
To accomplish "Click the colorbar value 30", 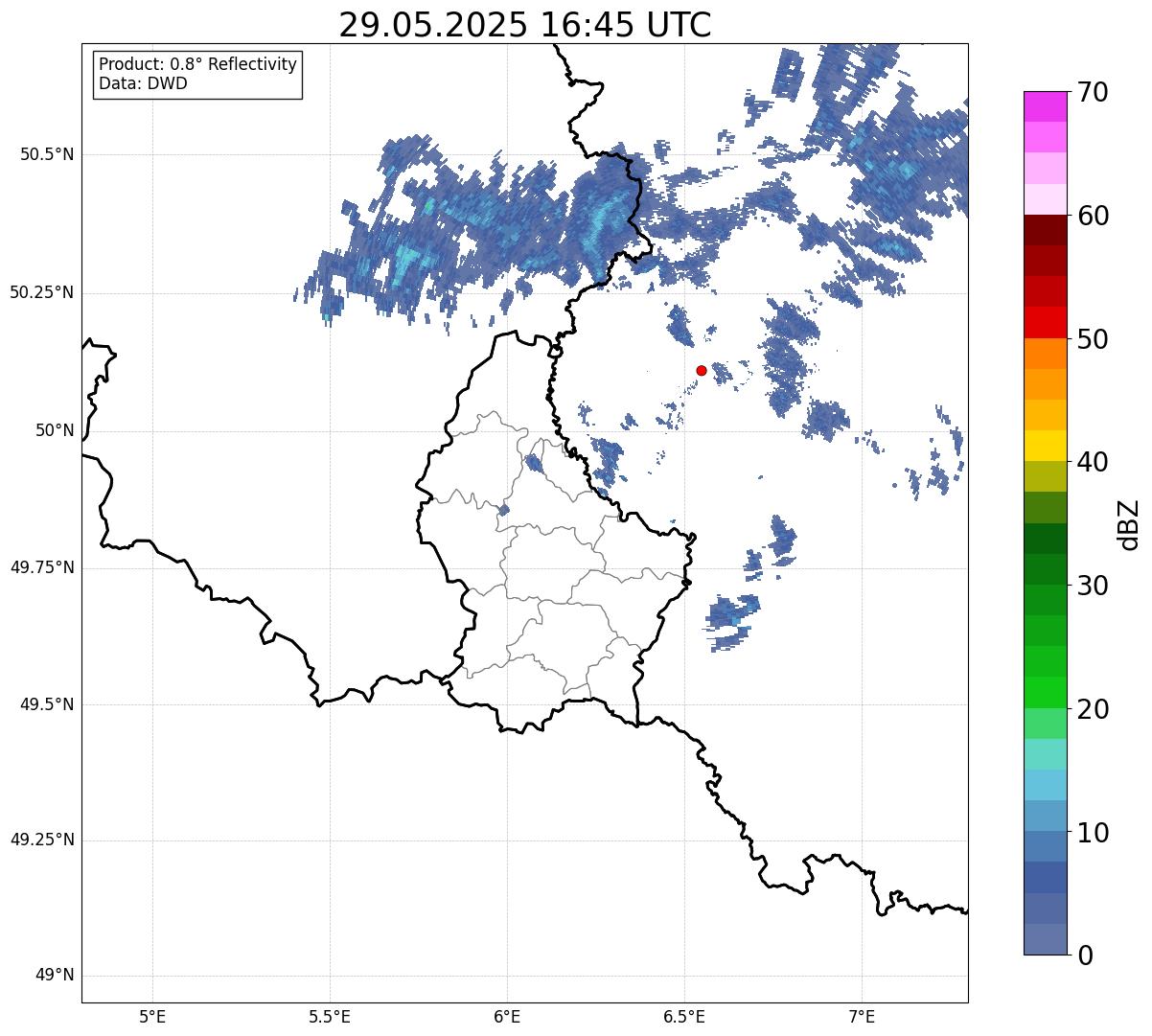I will pos(1093,586).
